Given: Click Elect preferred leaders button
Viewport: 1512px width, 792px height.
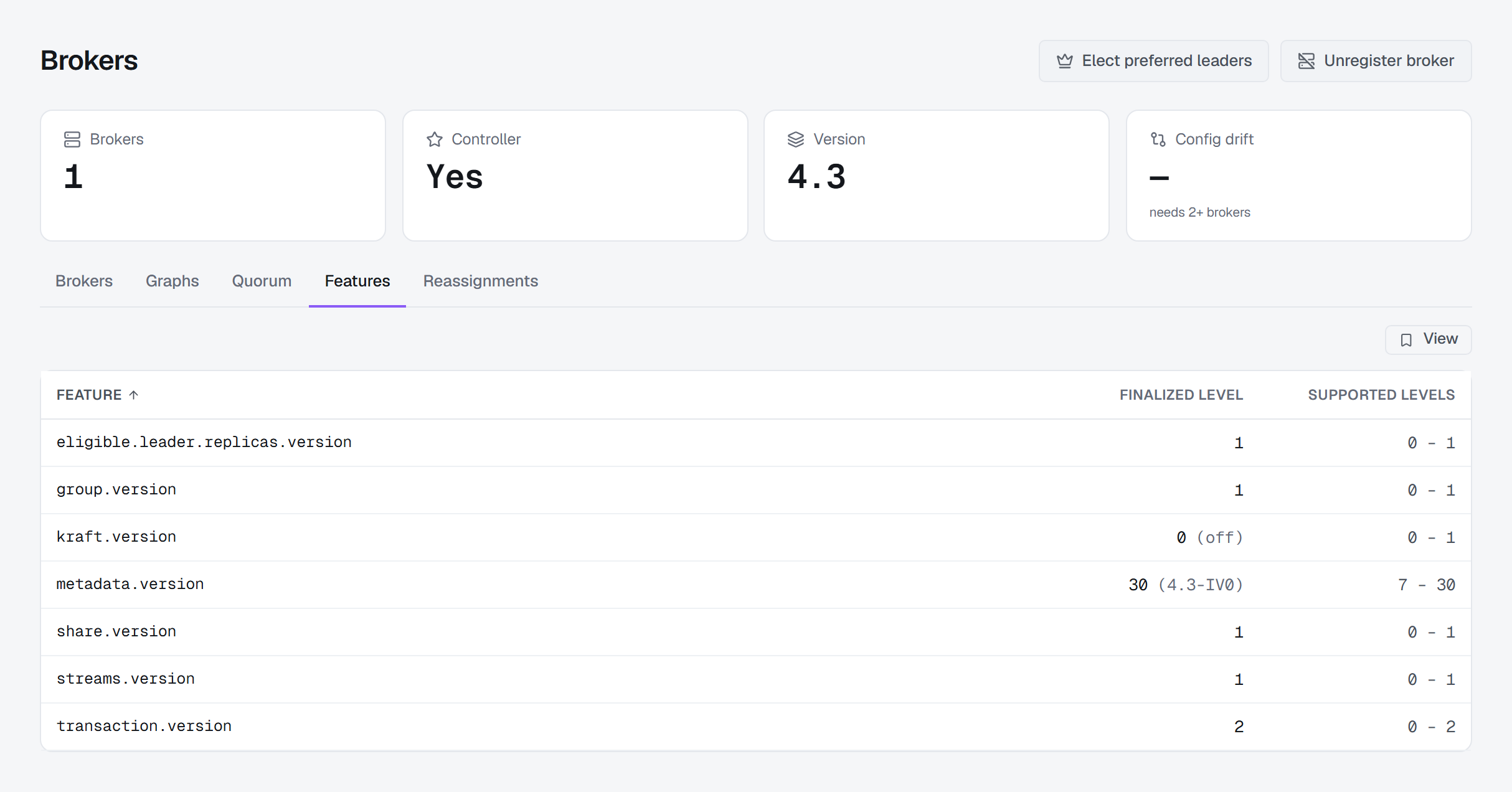Looking at the screenshot, I should point(1154,61).
